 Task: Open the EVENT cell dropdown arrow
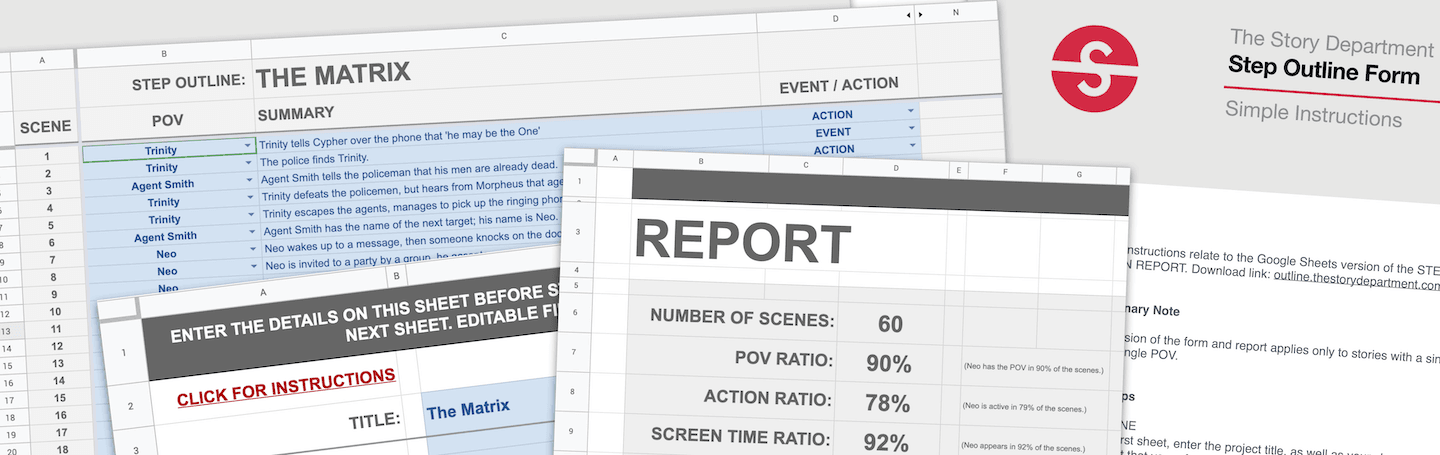(911, 128)
